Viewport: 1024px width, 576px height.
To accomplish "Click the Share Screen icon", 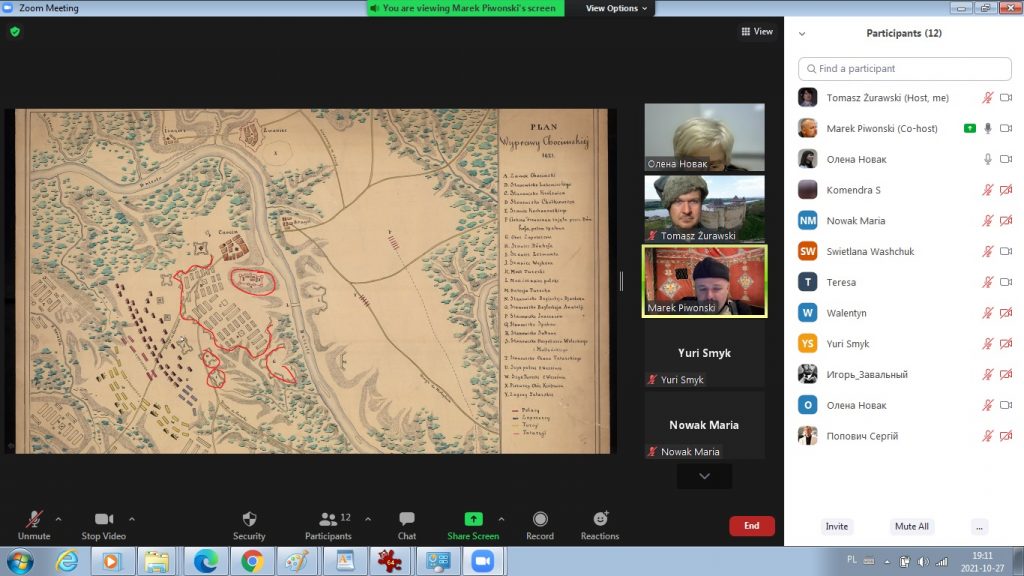I will (x=473, y=520).
